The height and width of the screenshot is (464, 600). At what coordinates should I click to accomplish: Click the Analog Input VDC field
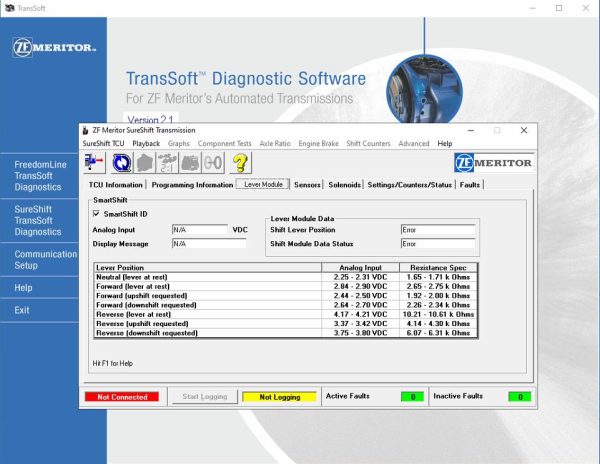pos(200,230)
